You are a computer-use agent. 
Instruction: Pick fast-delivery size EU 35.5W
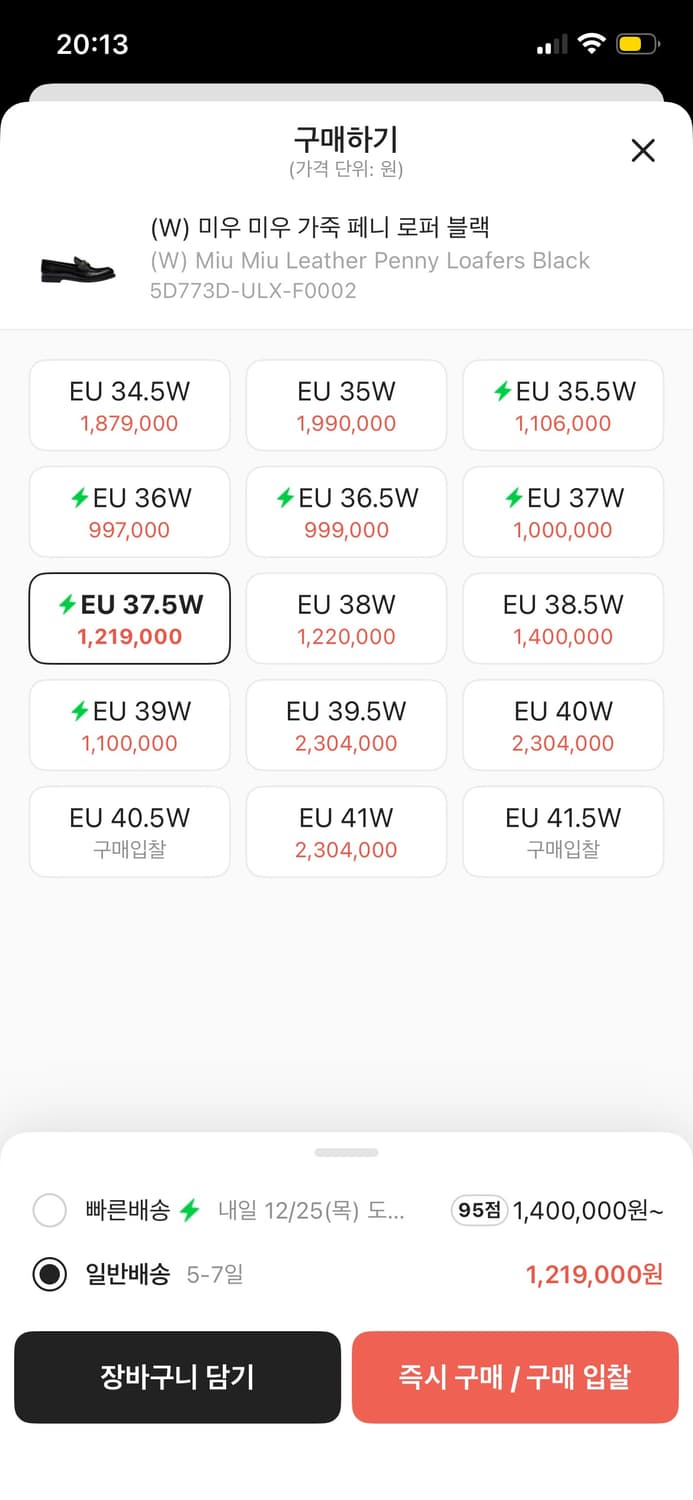[x=563, y=405]
